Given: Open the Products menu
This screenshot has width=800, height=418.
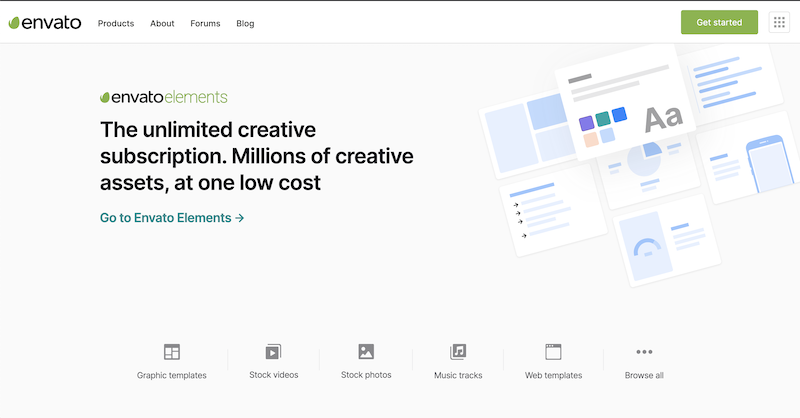Looking at the screenshot, I should point(116,23).
